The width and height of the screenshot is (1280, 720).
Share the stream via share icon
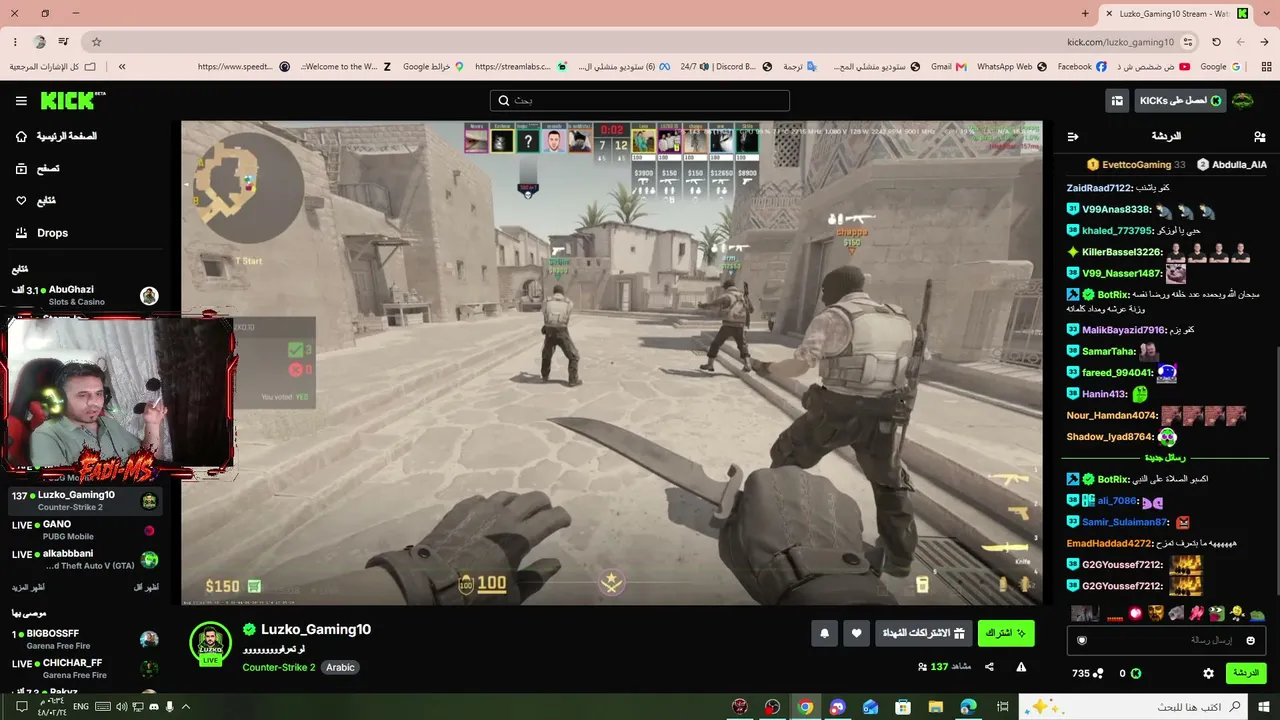(x=989, y=667)
